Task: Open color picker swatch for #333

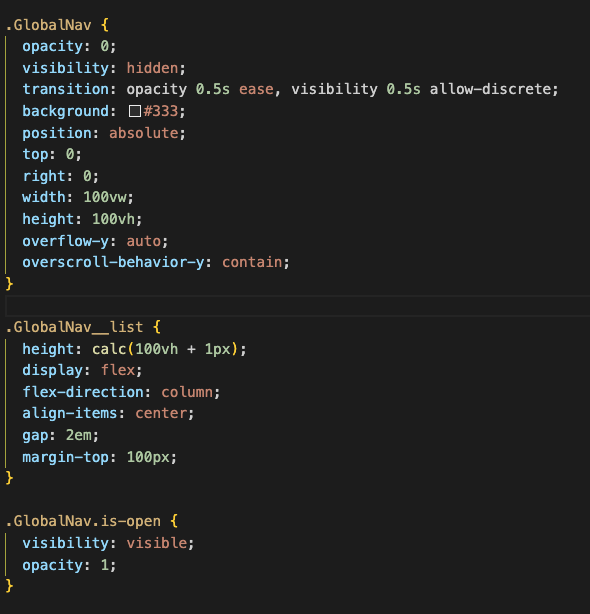Action: click(x=135, y=111)
